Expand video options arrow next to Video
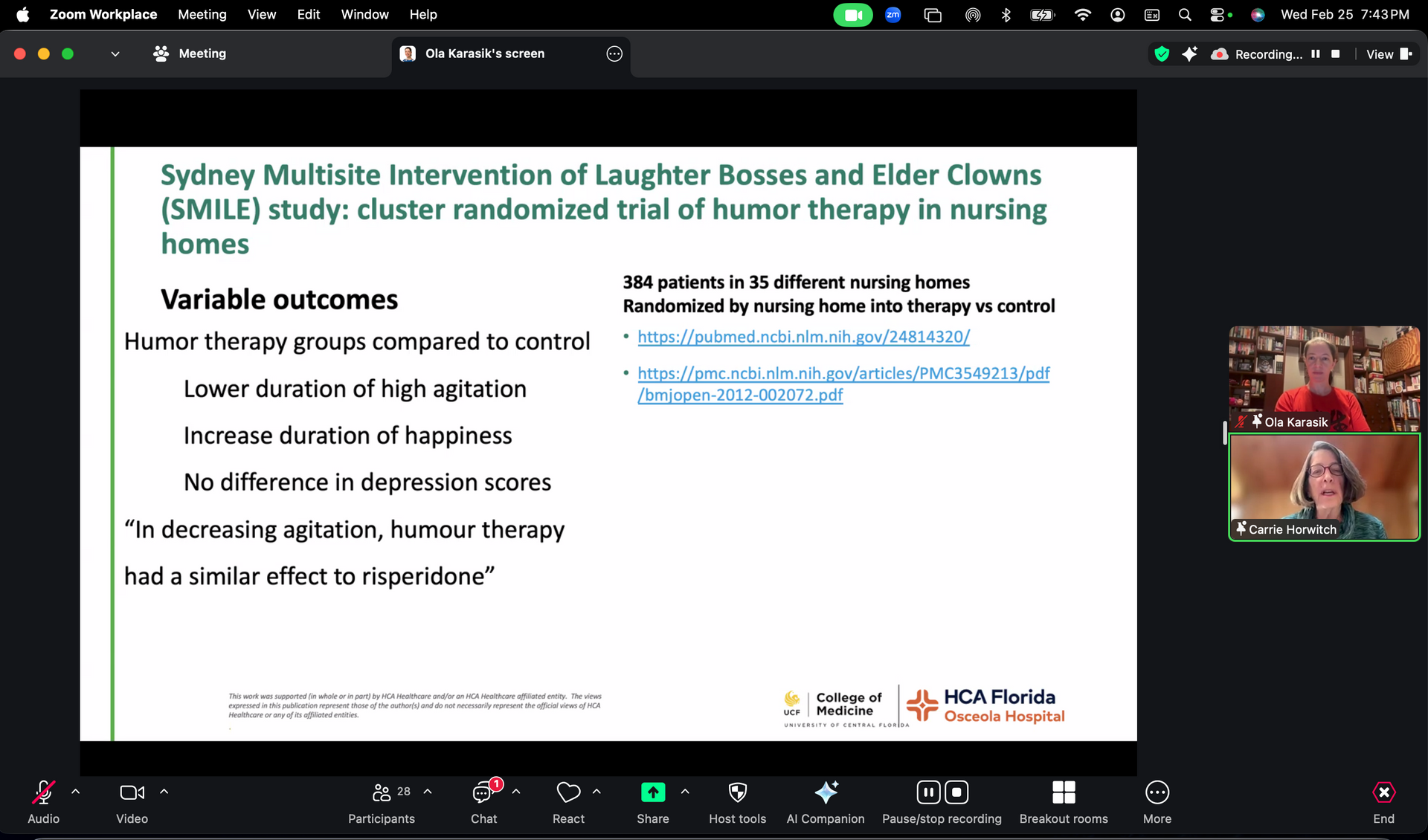 (x=164, y=792)
